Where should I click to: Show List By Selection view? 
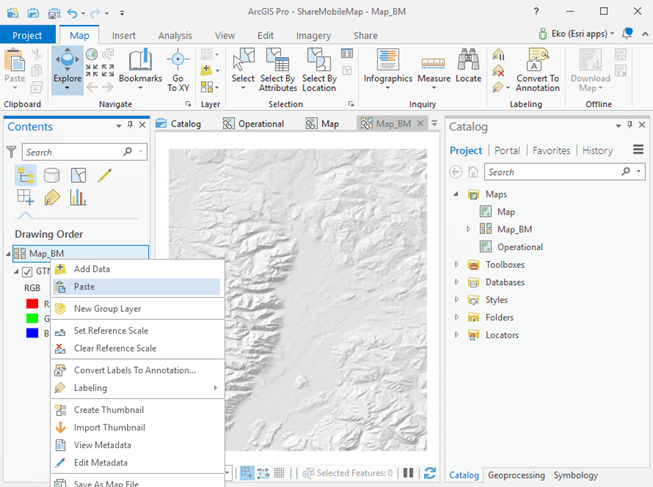[78, 175]
